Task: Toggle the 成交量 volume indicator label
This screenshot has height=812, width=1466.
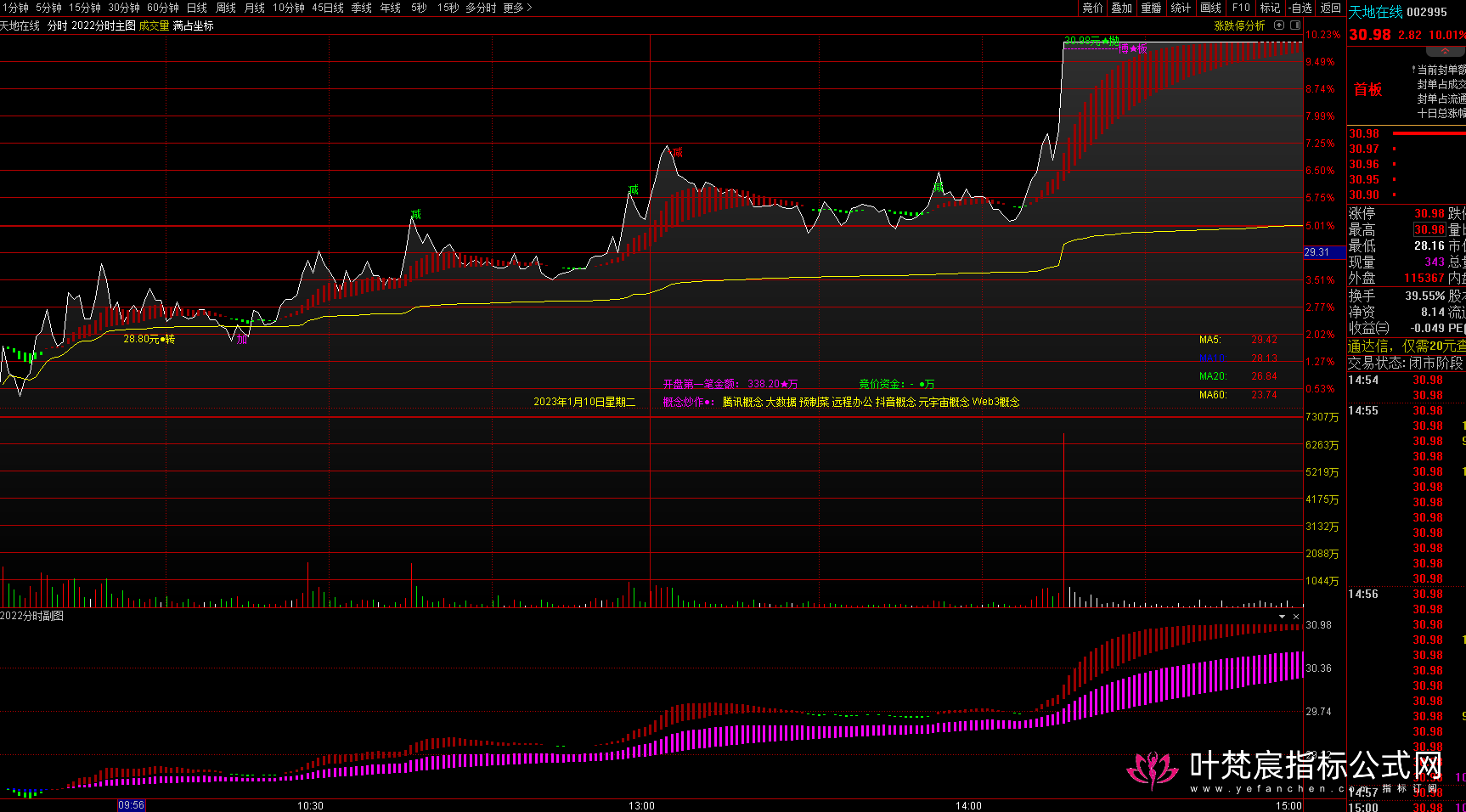Action: point(154,25)
